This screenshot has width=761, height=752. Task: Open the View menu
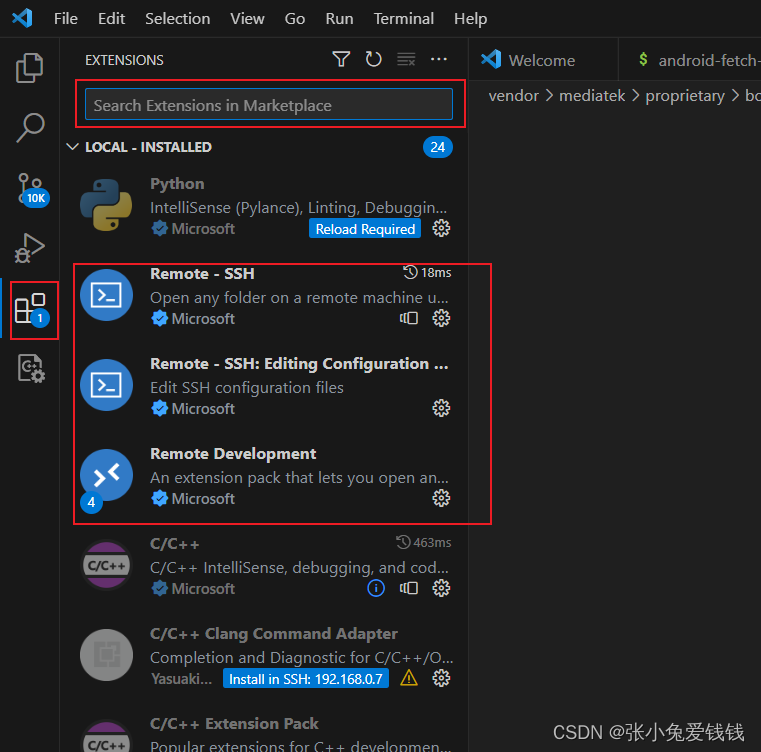point(248,18)
